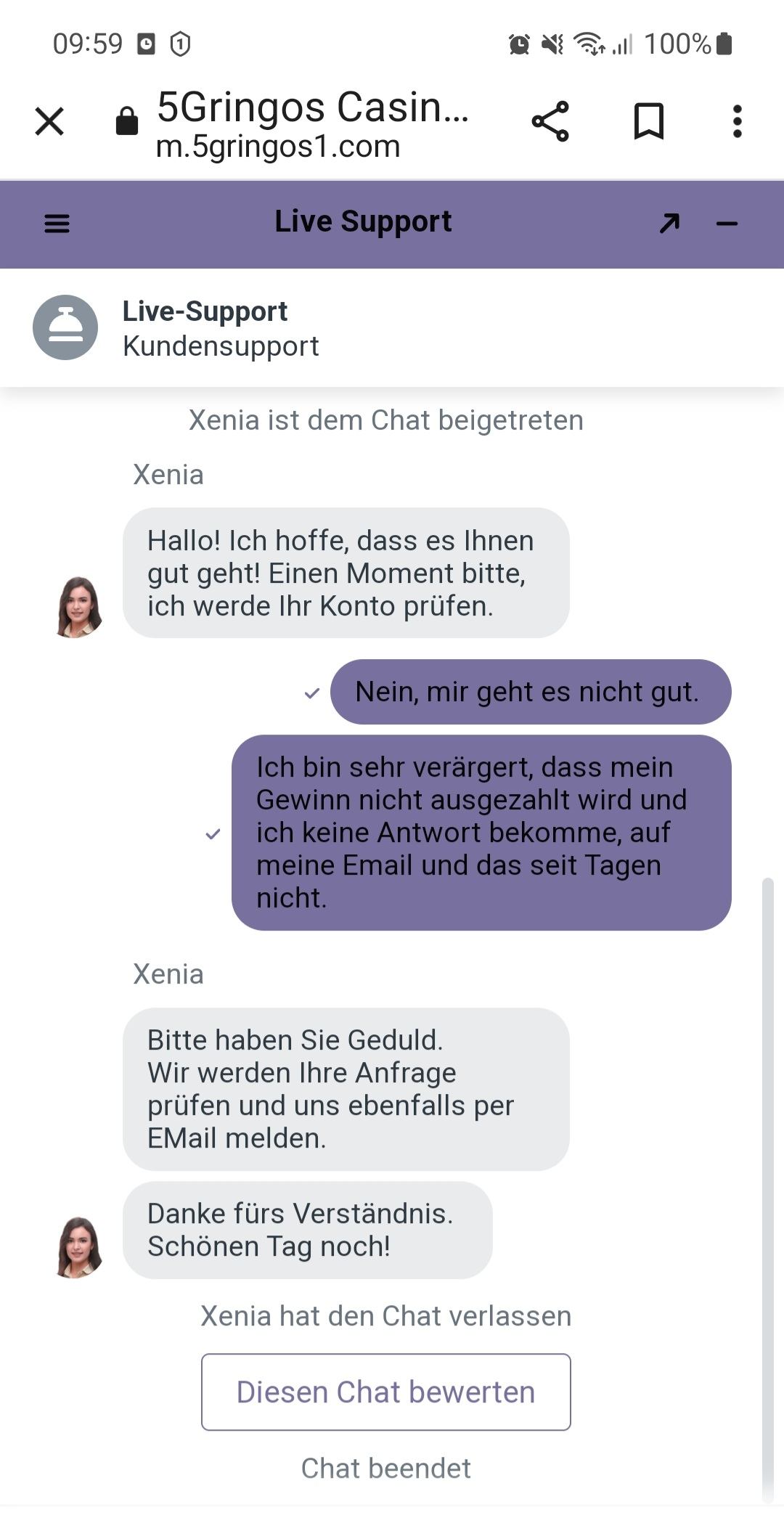Close the browser tab with X

click(49, 121)
